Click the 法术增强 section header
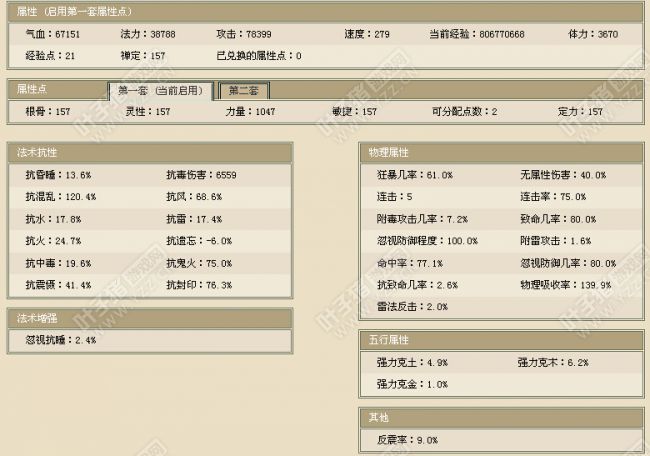The height and width of the screenshot is (456, 650). pyautogui.click(x=37, y=318)
